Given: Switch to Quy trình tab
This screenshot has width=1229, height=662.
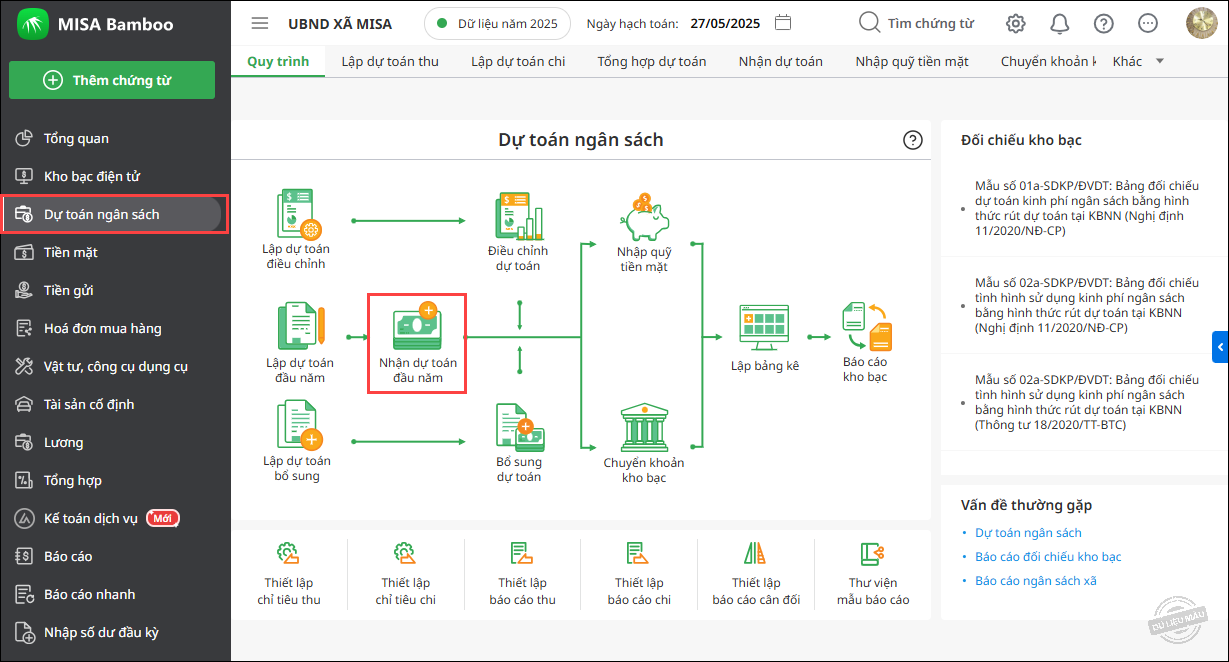Looking at the screenshot, I should [278, 61].
